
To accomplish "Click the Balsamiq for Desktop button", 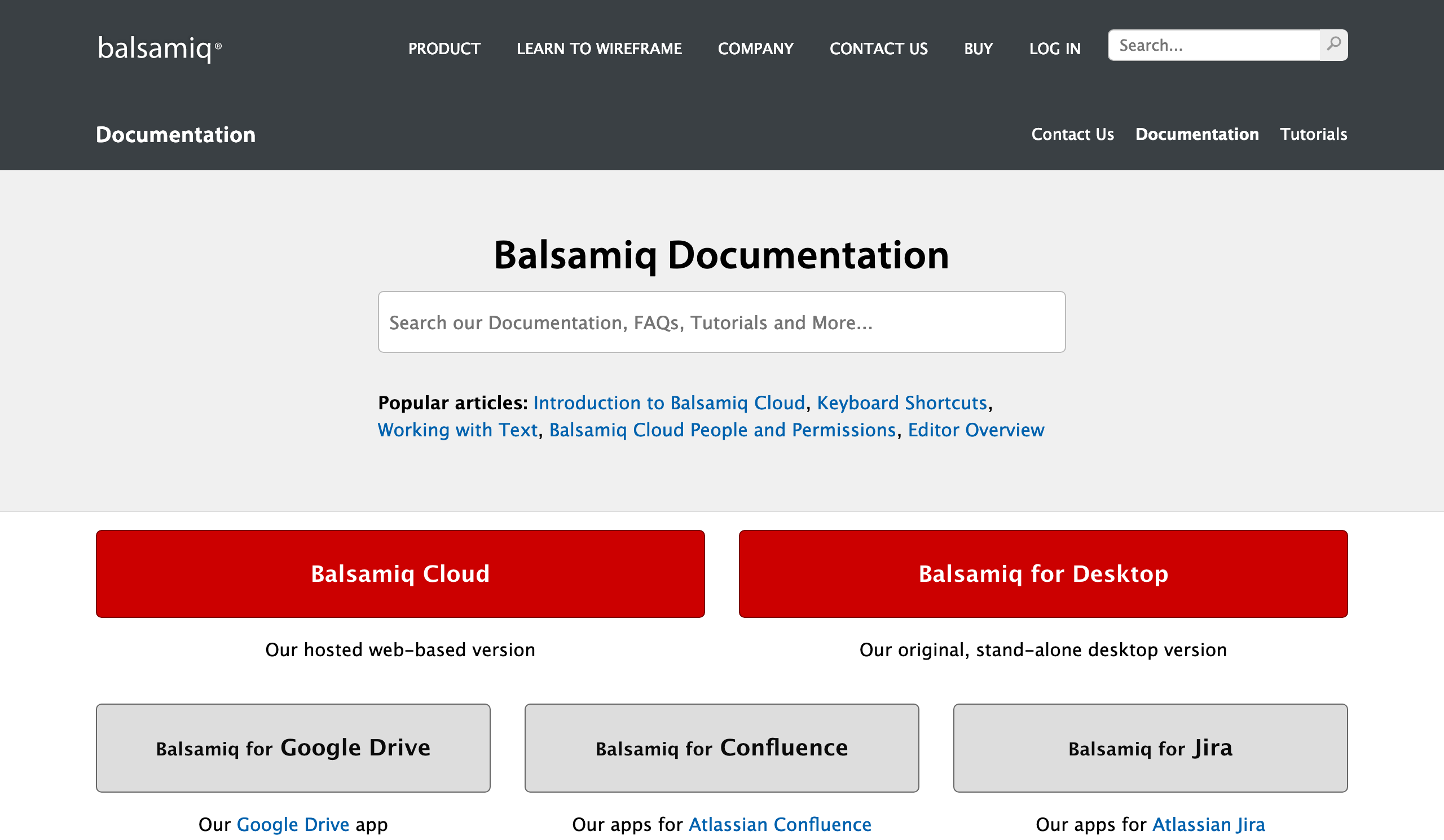I will (1043, 574).
